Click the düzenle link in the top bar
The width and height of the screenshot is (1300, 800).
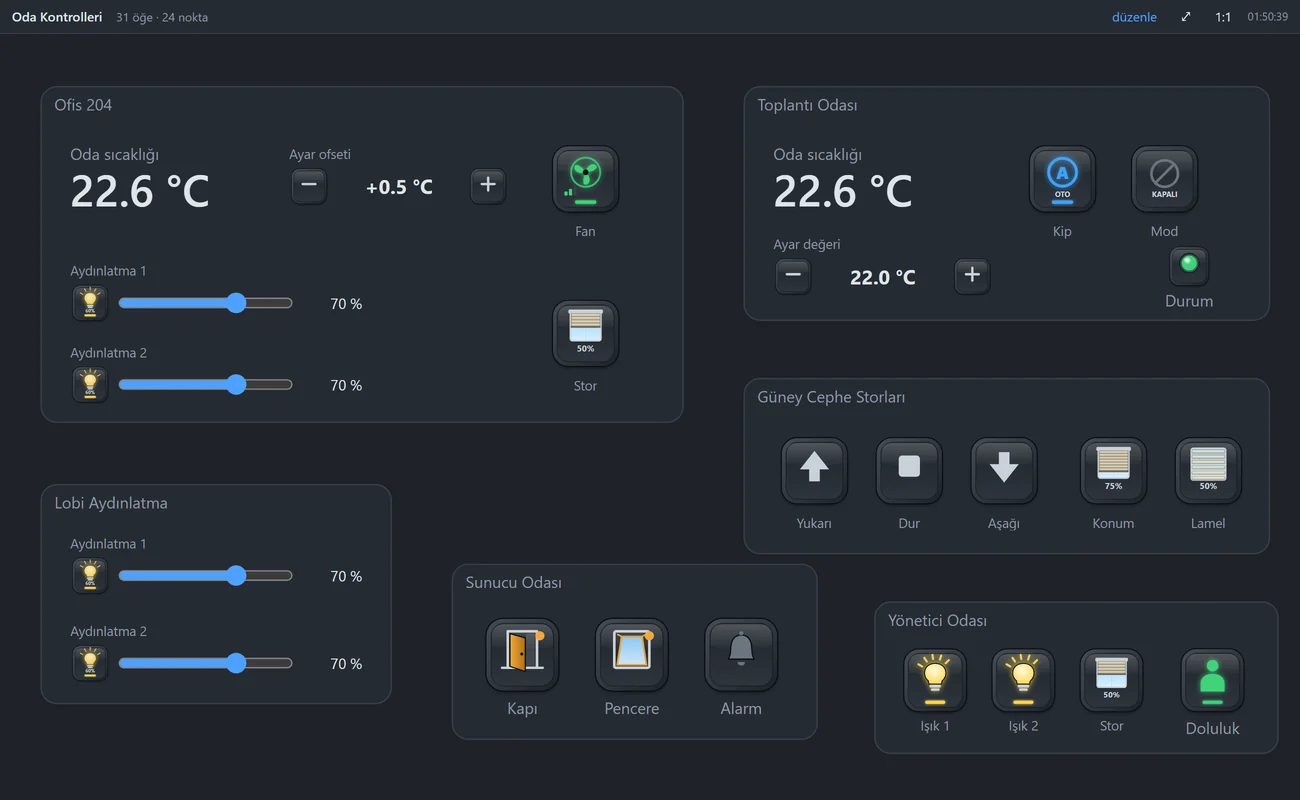1134,17
